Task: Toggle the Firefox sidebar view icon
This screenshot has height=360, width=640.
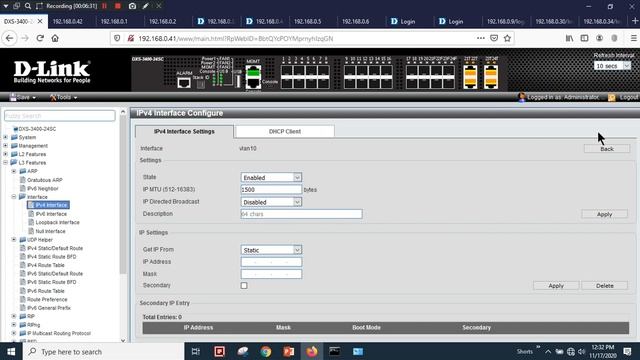Action: [584, 38]
